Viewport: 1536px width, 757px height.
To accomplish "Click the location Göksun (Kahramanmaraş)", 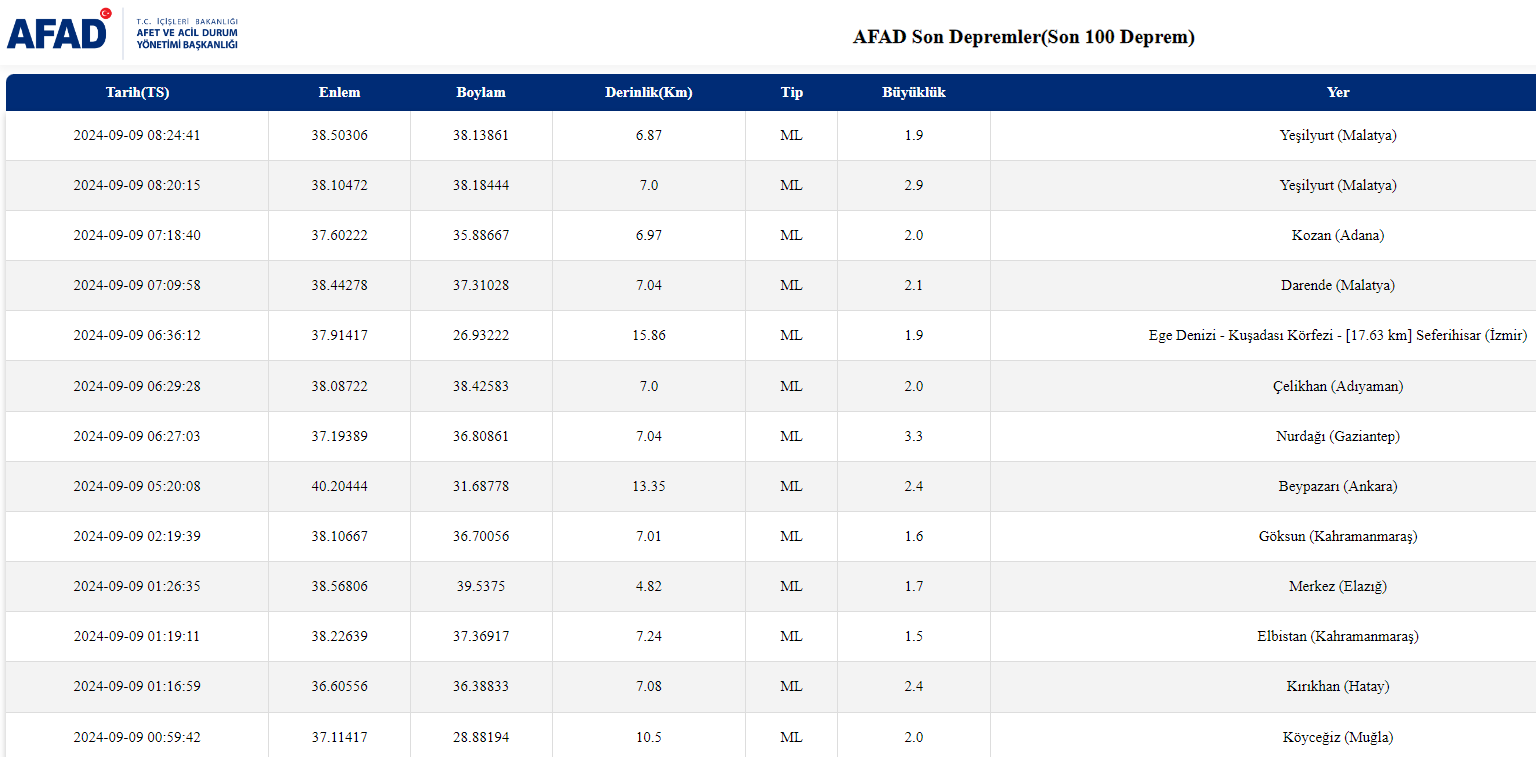I will tap(1338, 536).
